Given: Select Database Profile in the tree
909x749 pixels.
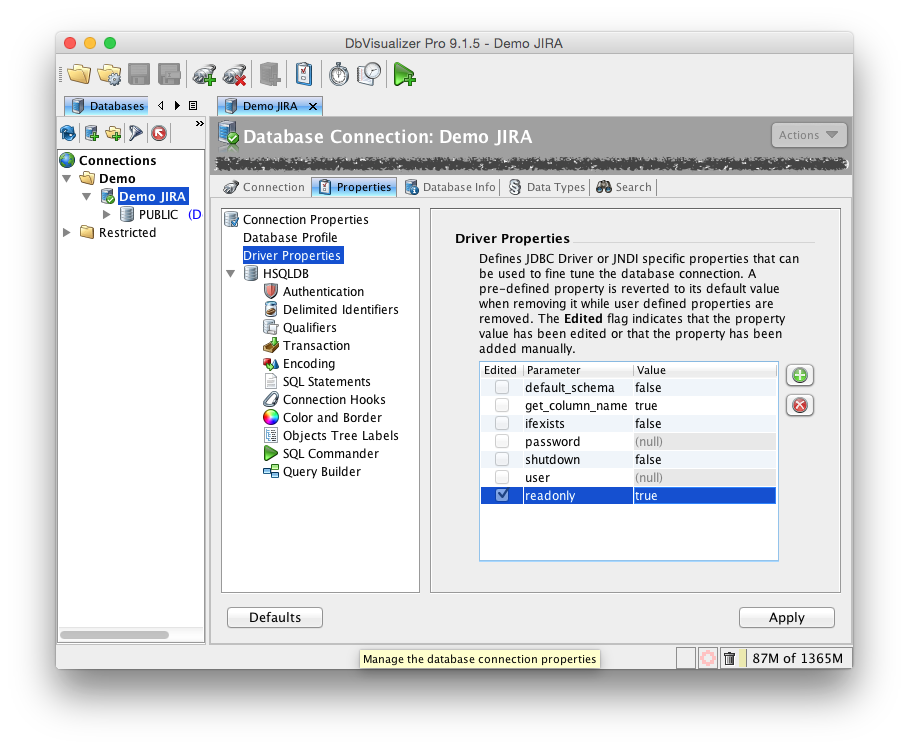Looking at the screenshot, I should pos(290,237).
